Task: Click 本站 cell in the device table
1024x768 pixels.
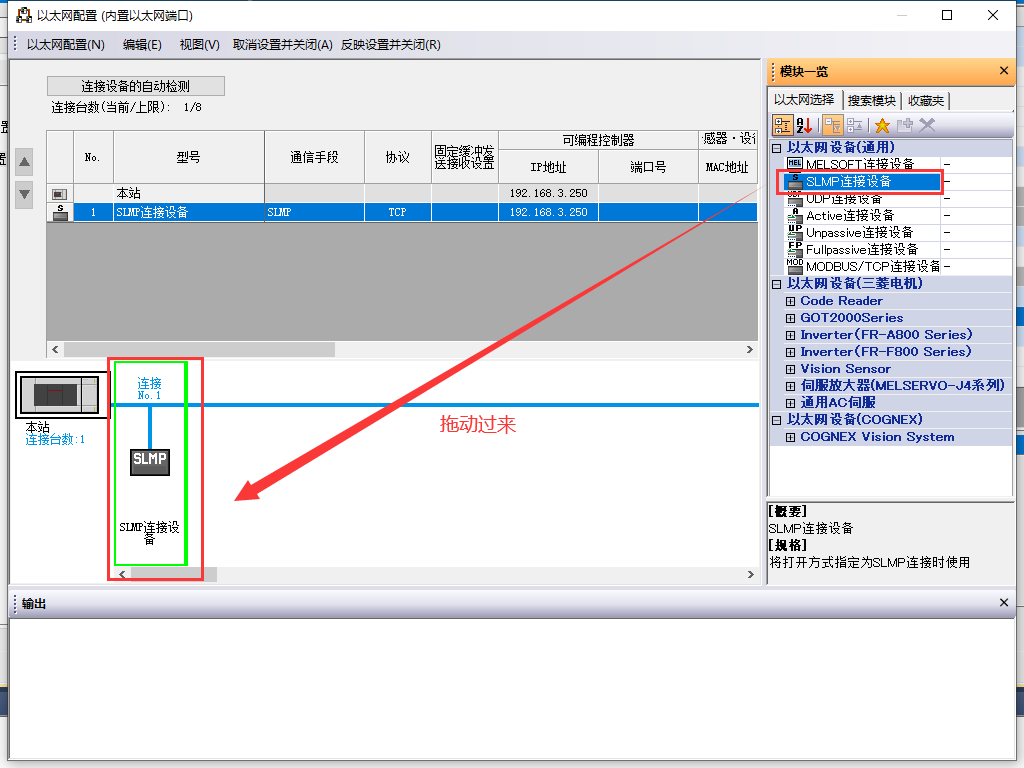Action: (189, 193)
